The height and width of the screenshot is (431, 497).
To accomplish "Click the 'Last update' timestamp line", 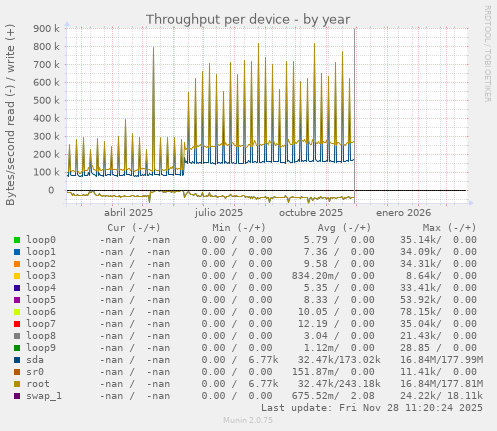I will pos(372,408).
